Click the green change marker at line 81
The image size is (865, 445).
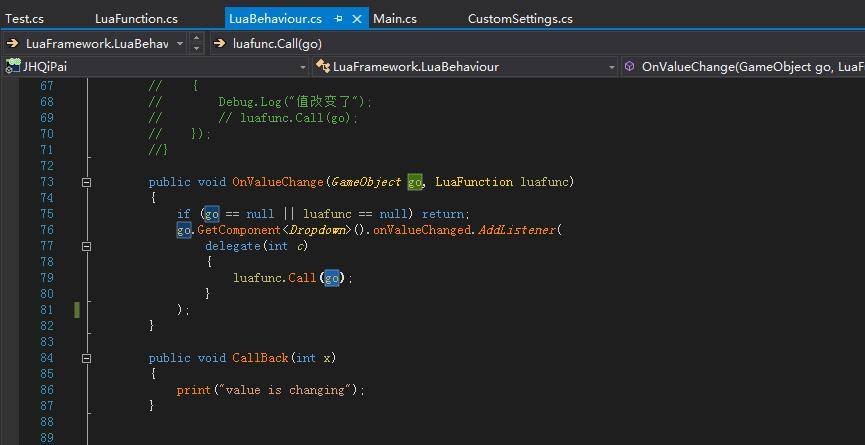pyautogui.click(x=77, y=310)
